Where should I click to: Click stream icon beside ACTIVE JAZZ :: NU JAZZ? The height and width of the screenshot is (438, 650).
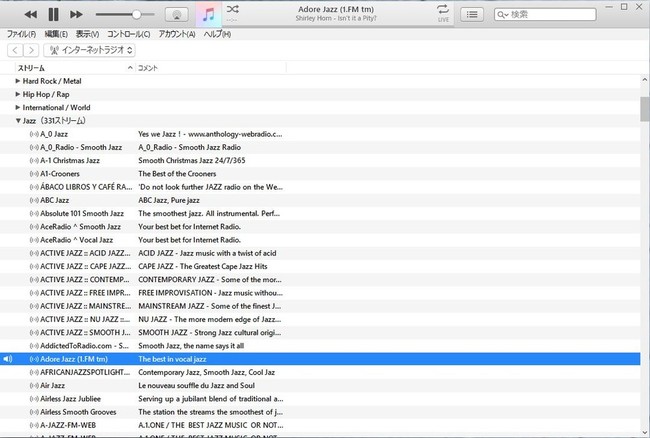click(x=34, y=319)
